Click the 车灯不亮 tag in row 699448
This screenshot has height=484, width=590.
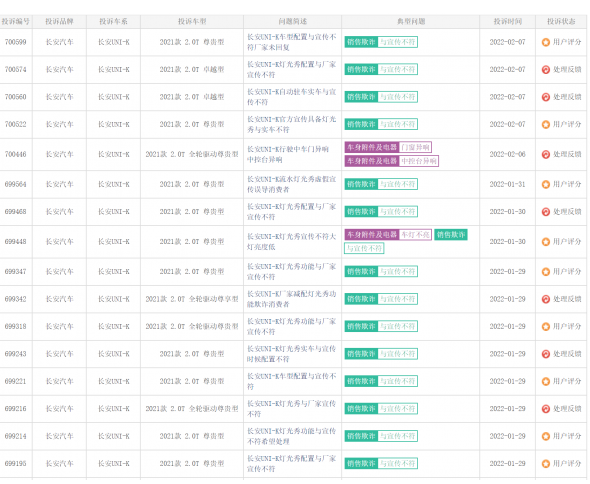coord(415,235)
